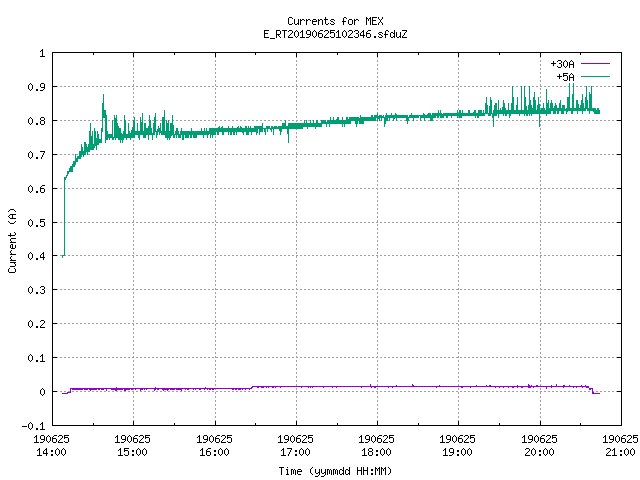The height and width of the screenshot is (480, 640).
Task: Click the y-axis tick value 0.9
Action: tap(36, 87)
